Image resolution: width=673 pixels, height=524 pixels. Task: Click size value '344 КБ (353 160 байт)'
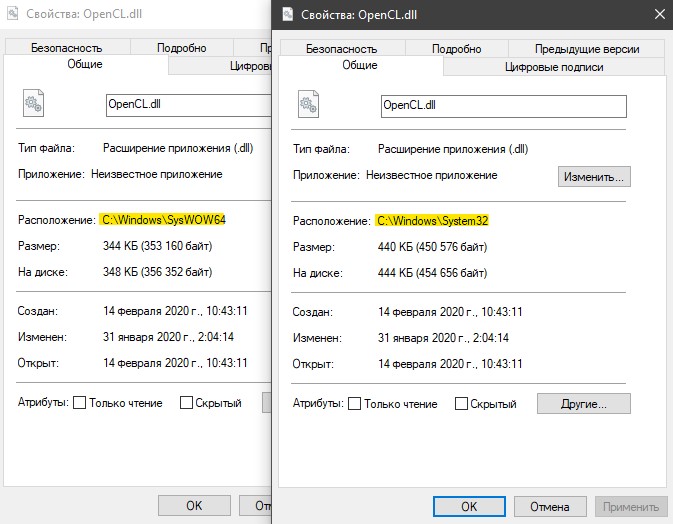coord(158,246)
